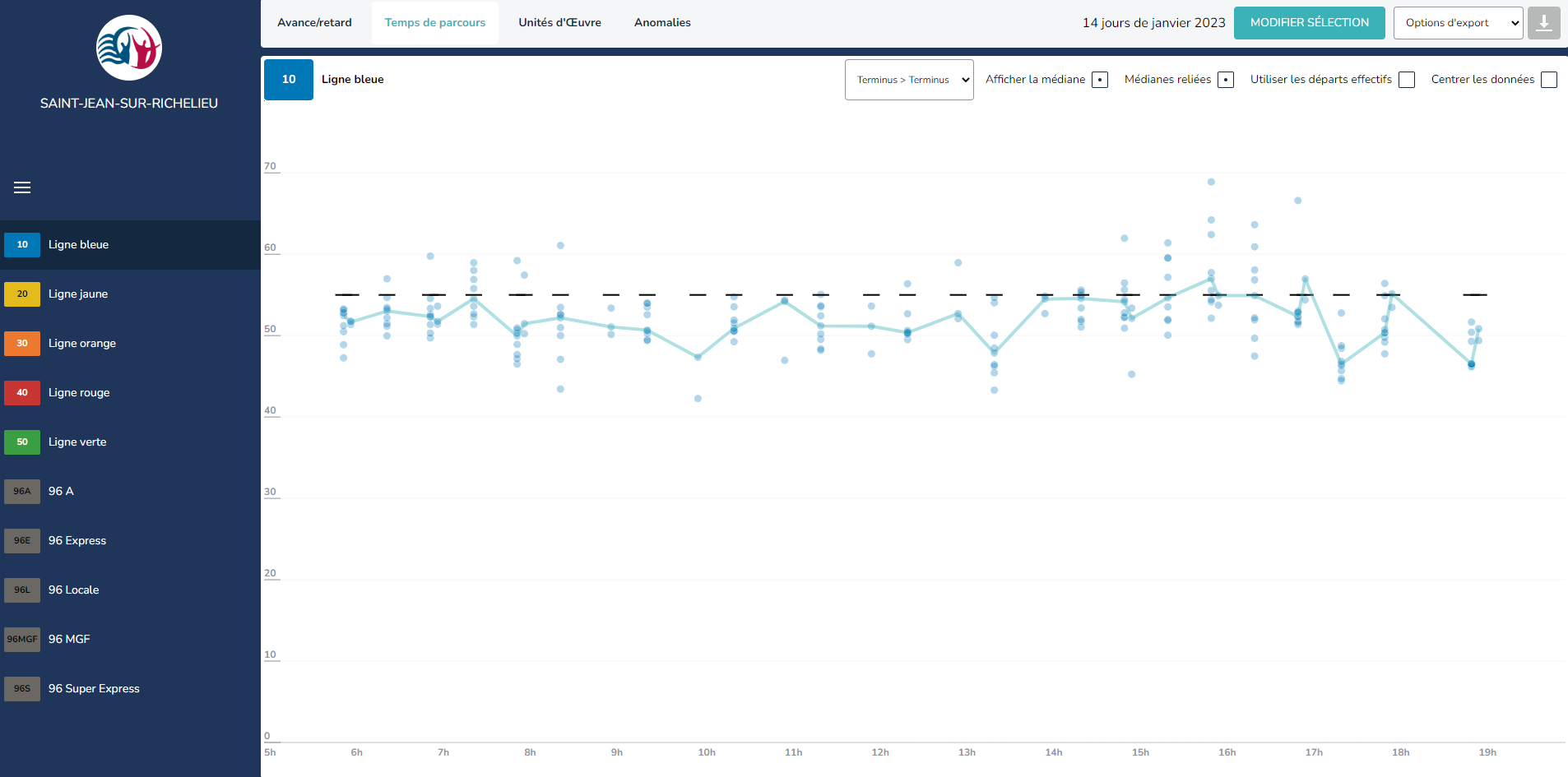Click the download export icon
Screen dimensions: 1568x777
point(1544,23)
